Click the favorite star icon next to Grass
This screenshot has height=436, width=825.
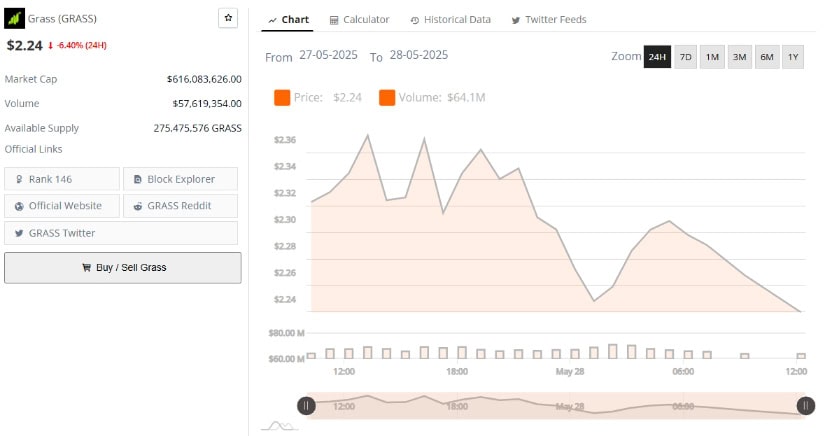(x=228, y=18)
